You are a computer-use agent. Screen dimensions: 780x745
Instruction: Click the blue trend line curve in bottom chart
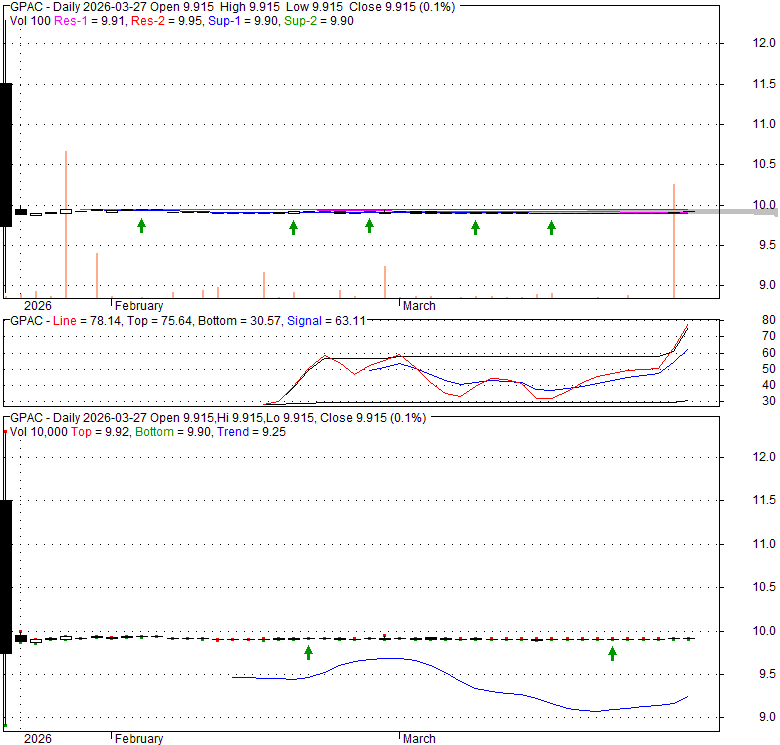tap(400, 659)
